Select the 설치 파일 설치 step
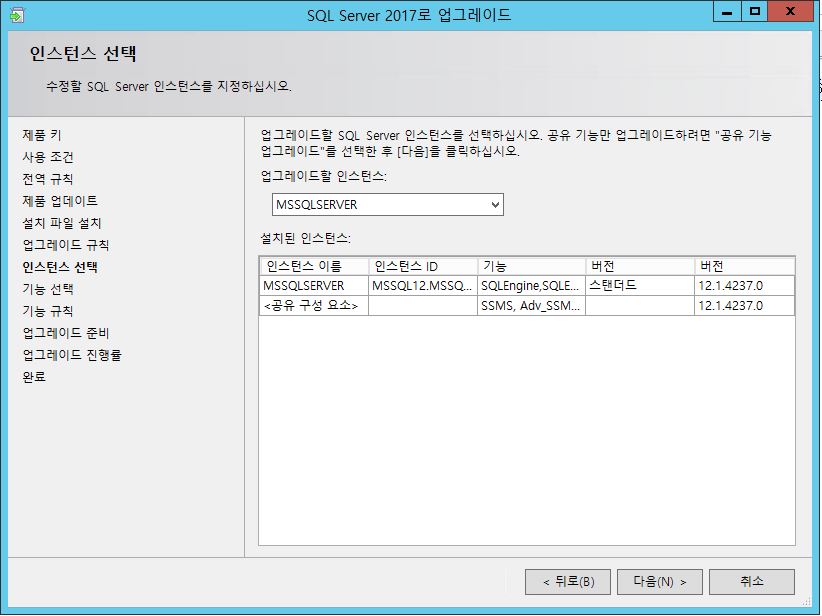Viewport: 822px width, 616px height. tap(62, 223)
